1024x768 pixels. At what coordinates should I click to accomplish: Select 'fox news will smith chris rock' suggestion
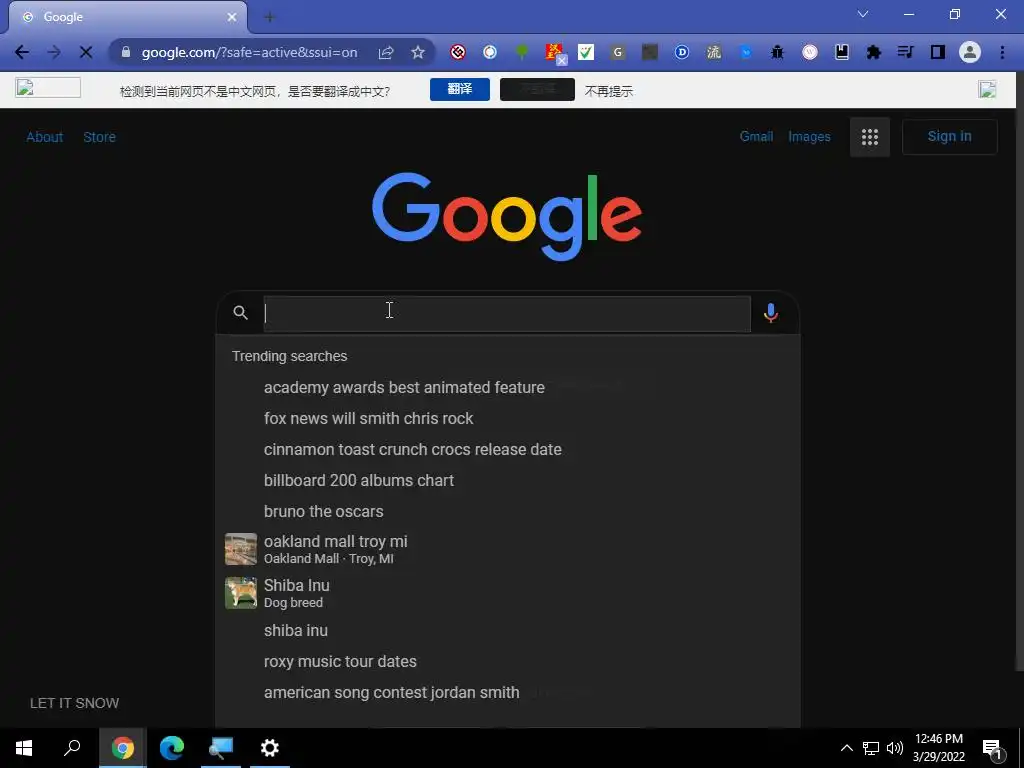click(x=507, y=419)
